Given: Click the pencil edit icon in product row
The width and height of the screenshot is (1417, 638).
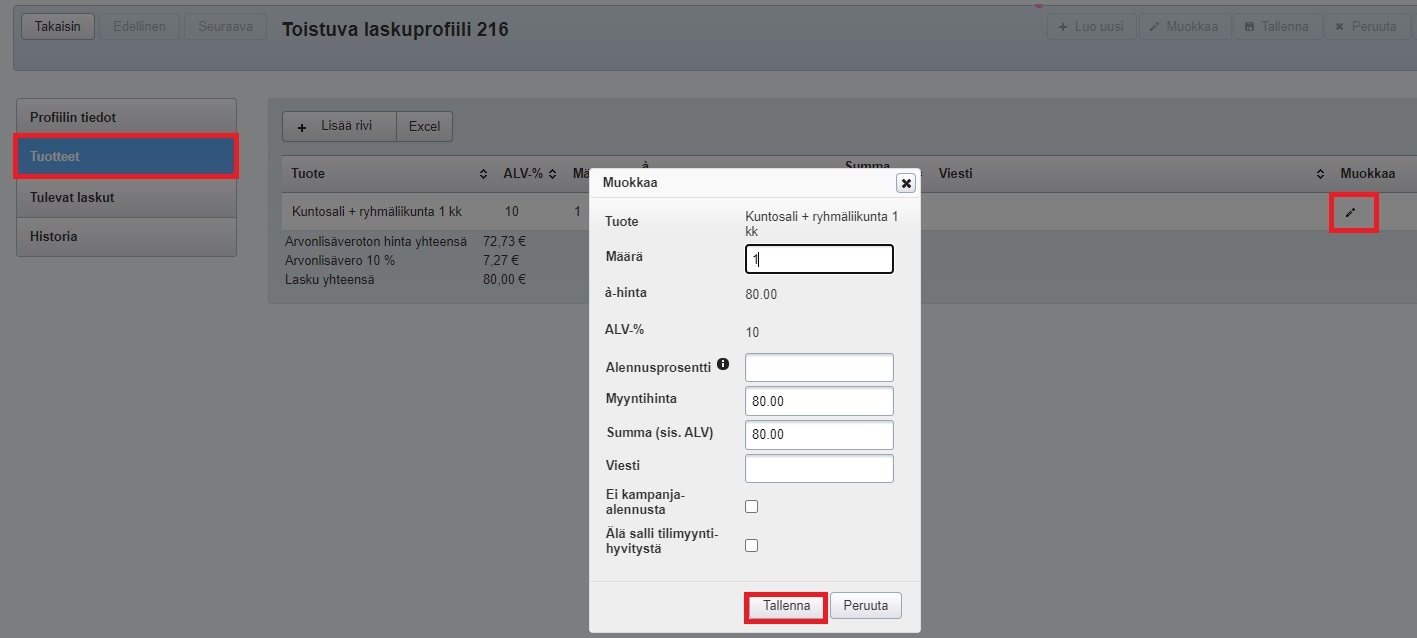Looking at the screenshot, I should [x=1351, y=212].
